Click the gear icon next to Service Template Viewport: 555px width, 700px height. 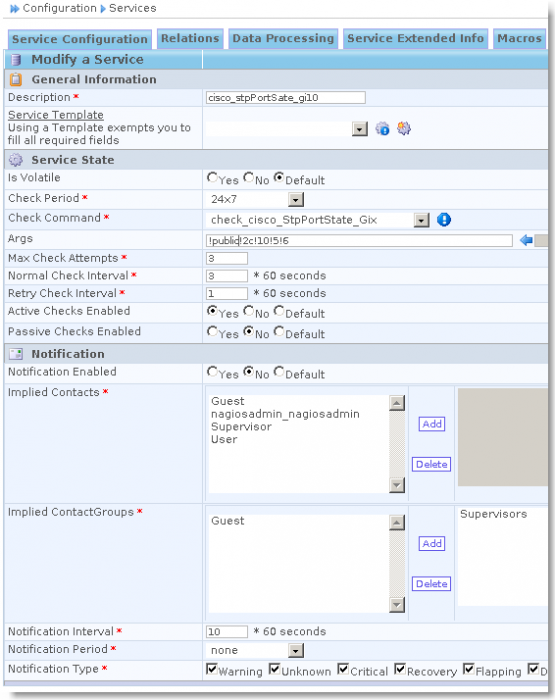tap(404, 129)
